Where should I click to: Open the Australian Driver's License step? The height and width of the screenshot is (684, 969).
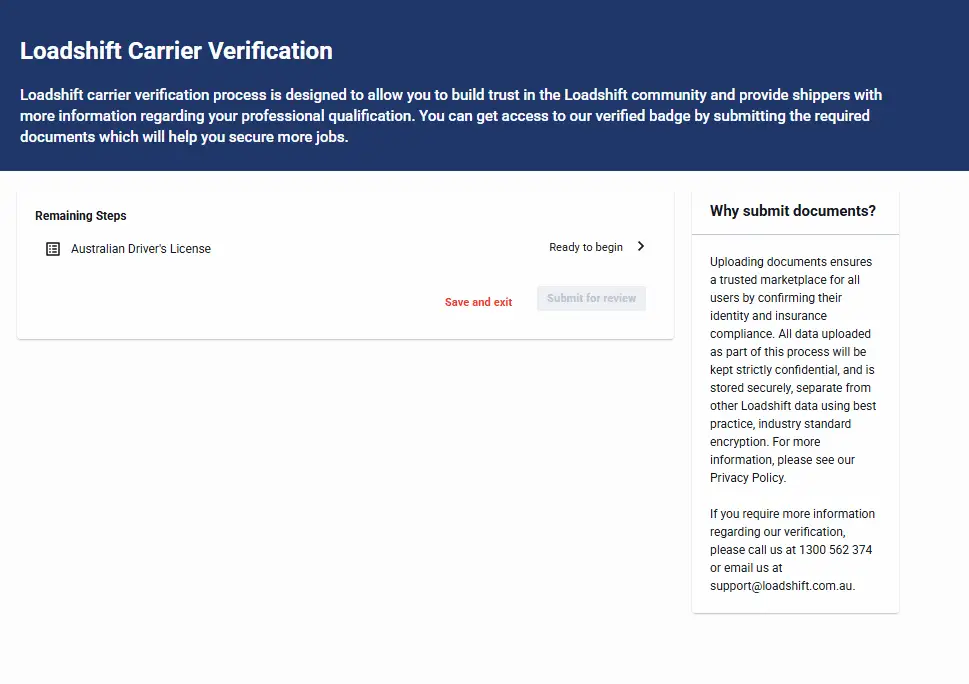point(141,248)
